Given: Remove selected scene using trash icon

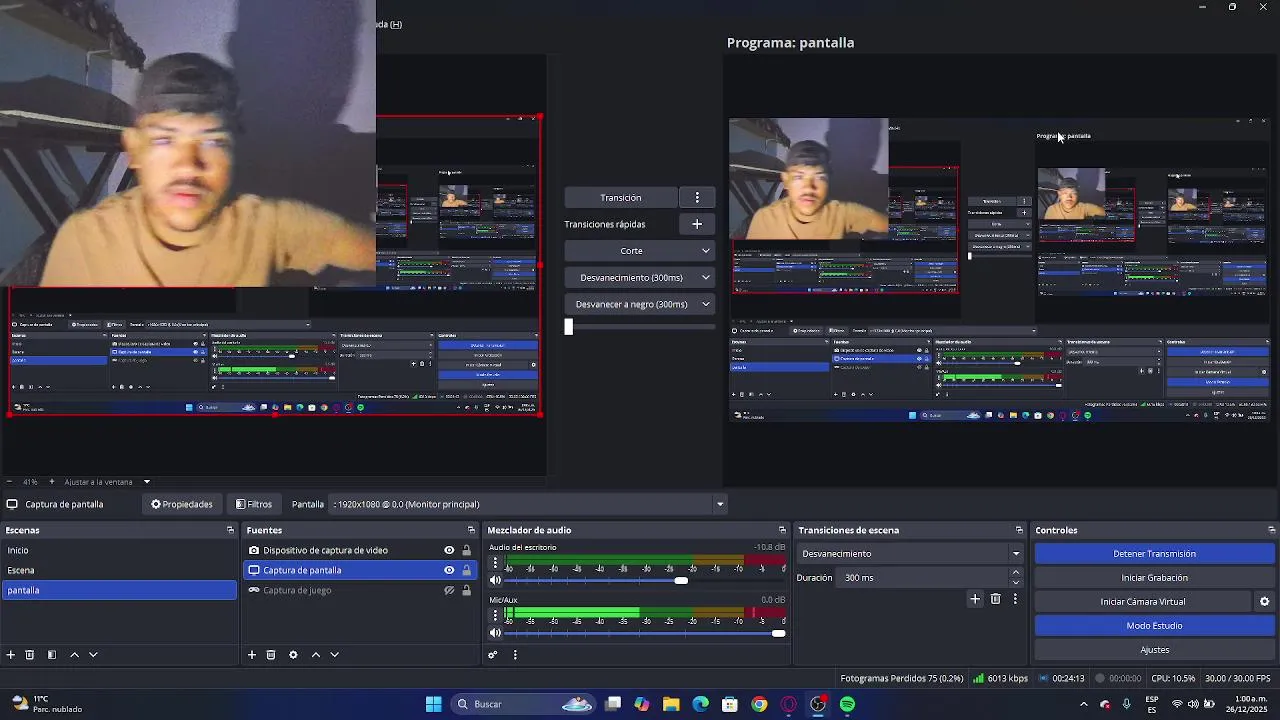Looking at the screenshot, I should coord(30,655).
